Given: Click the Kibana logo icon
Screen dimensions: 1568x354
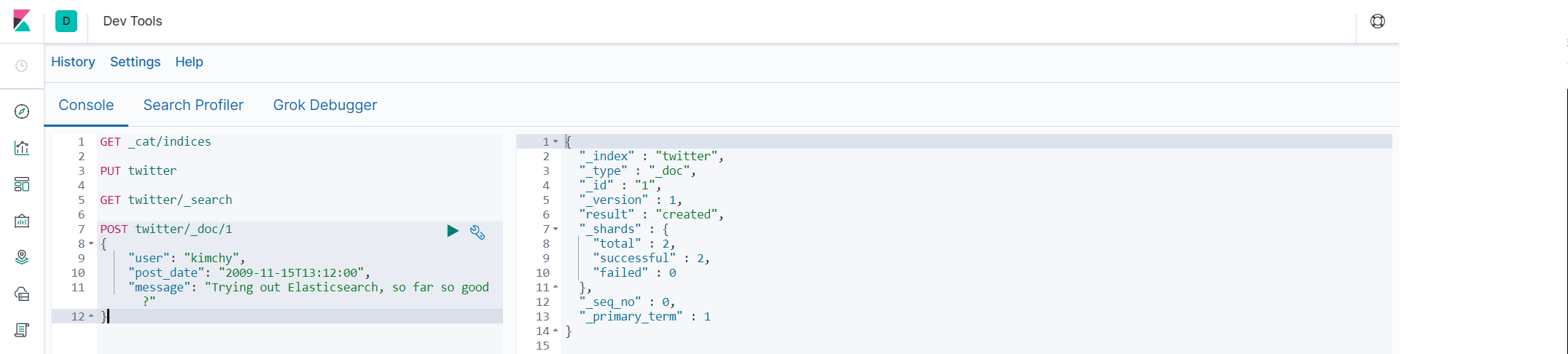Looking at the screenshot, I should [x=22, y=21].
